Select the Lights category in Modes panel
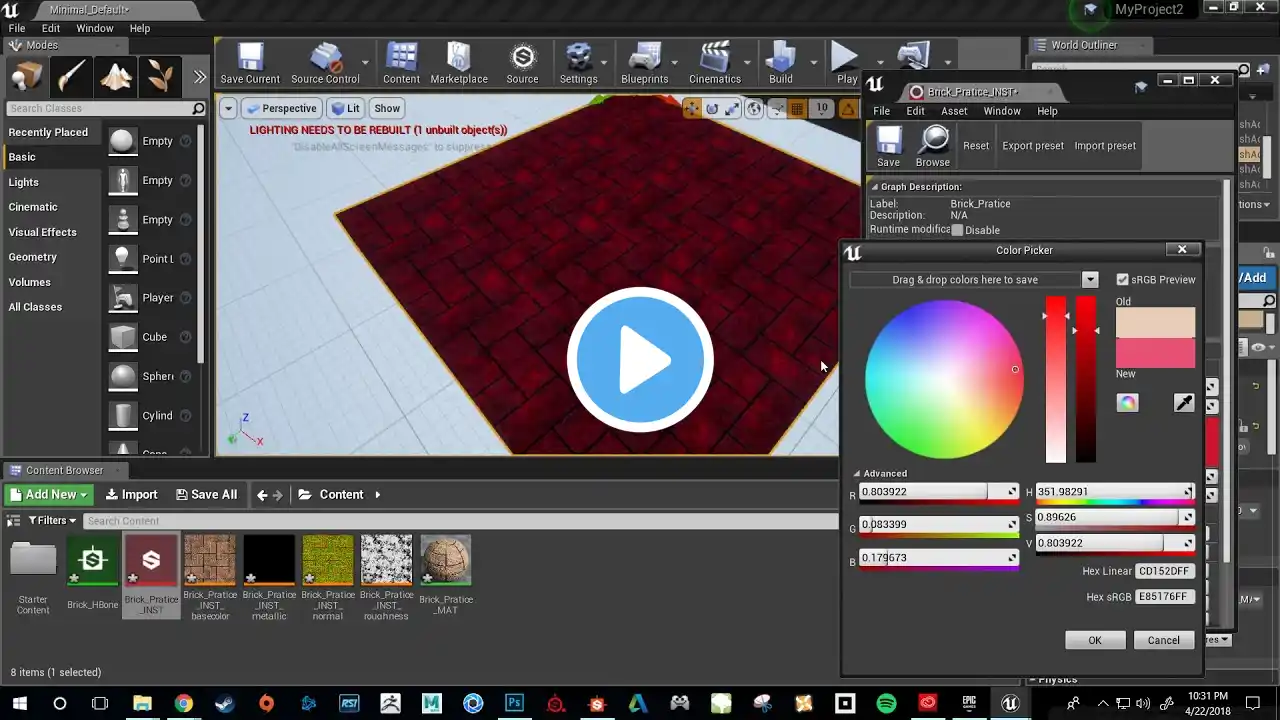The width and height of the screenshot is (1280, 720). [x=24, y=182]
